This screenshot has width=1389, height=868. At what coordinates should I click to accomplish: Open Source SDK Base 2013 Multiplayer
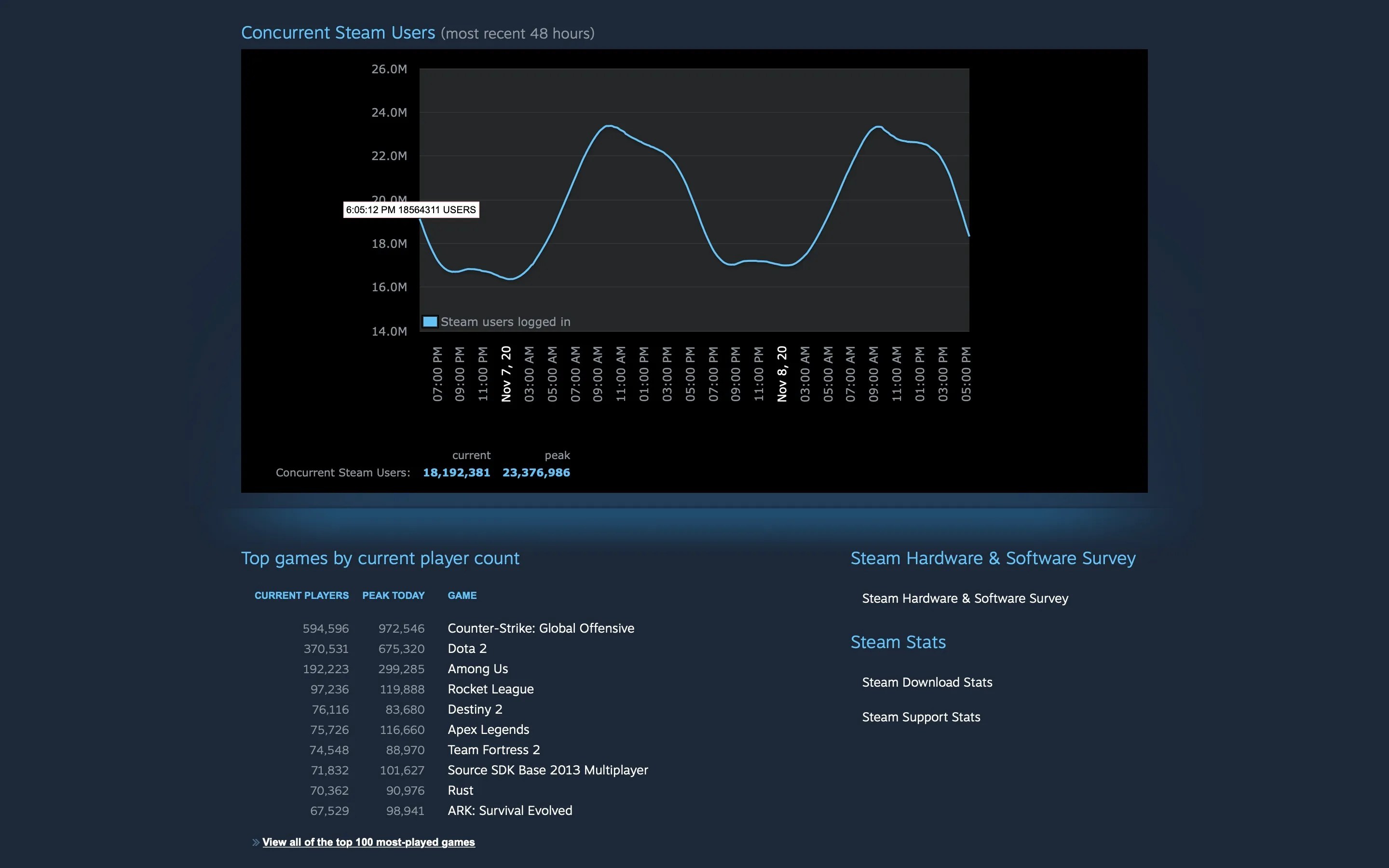coord(547,770)
